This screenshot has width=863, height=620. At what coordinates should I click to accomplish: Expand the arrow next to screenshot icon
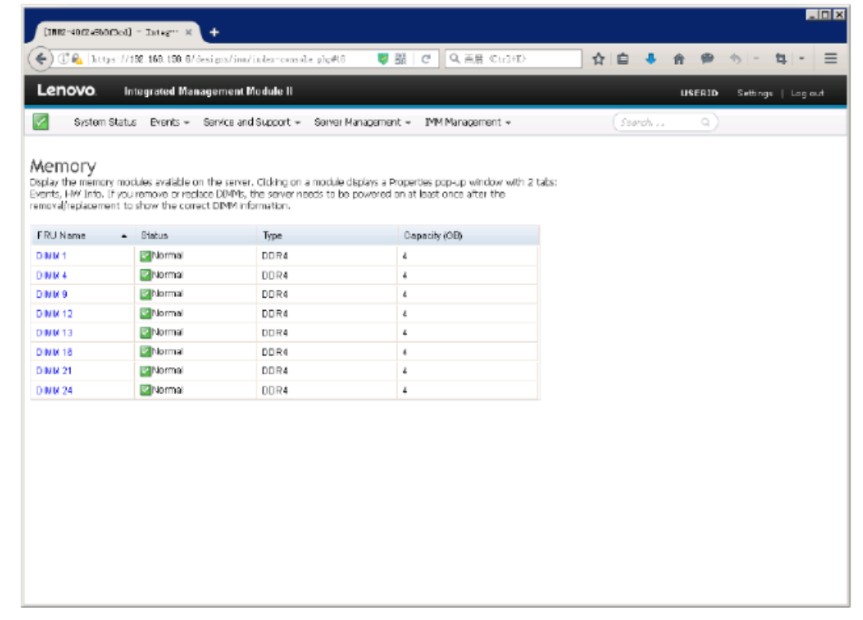(x=802, y=58)
